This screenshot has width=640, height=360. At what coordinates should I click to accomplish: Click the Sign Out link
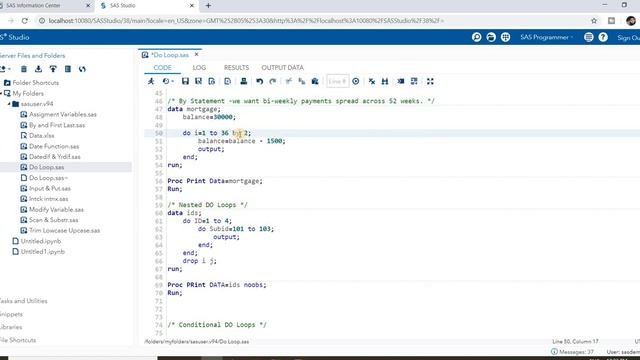pos(628,38)
